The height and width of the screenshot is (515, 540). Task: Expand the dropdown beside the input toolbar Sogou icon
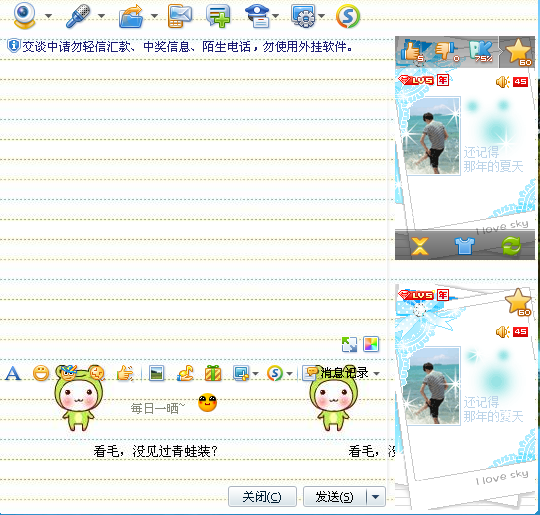click(x=289, y=374)
